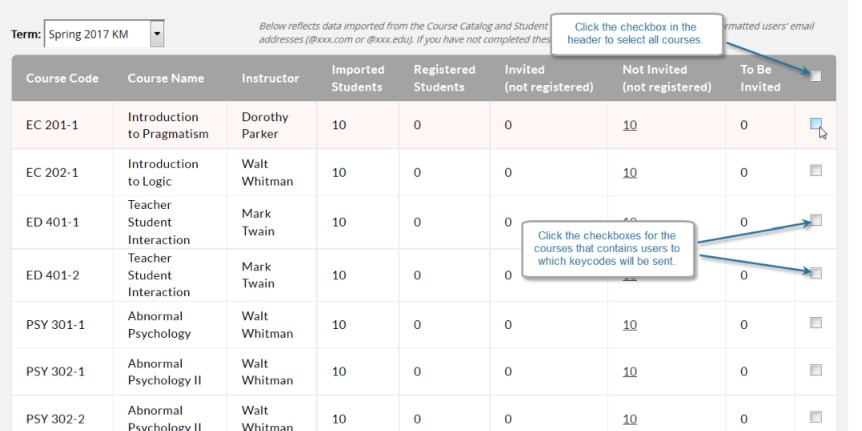Check the ED 401-2 row checkbox
The image size is (862, 431).
pyautogui.click(x=816, y=273)
